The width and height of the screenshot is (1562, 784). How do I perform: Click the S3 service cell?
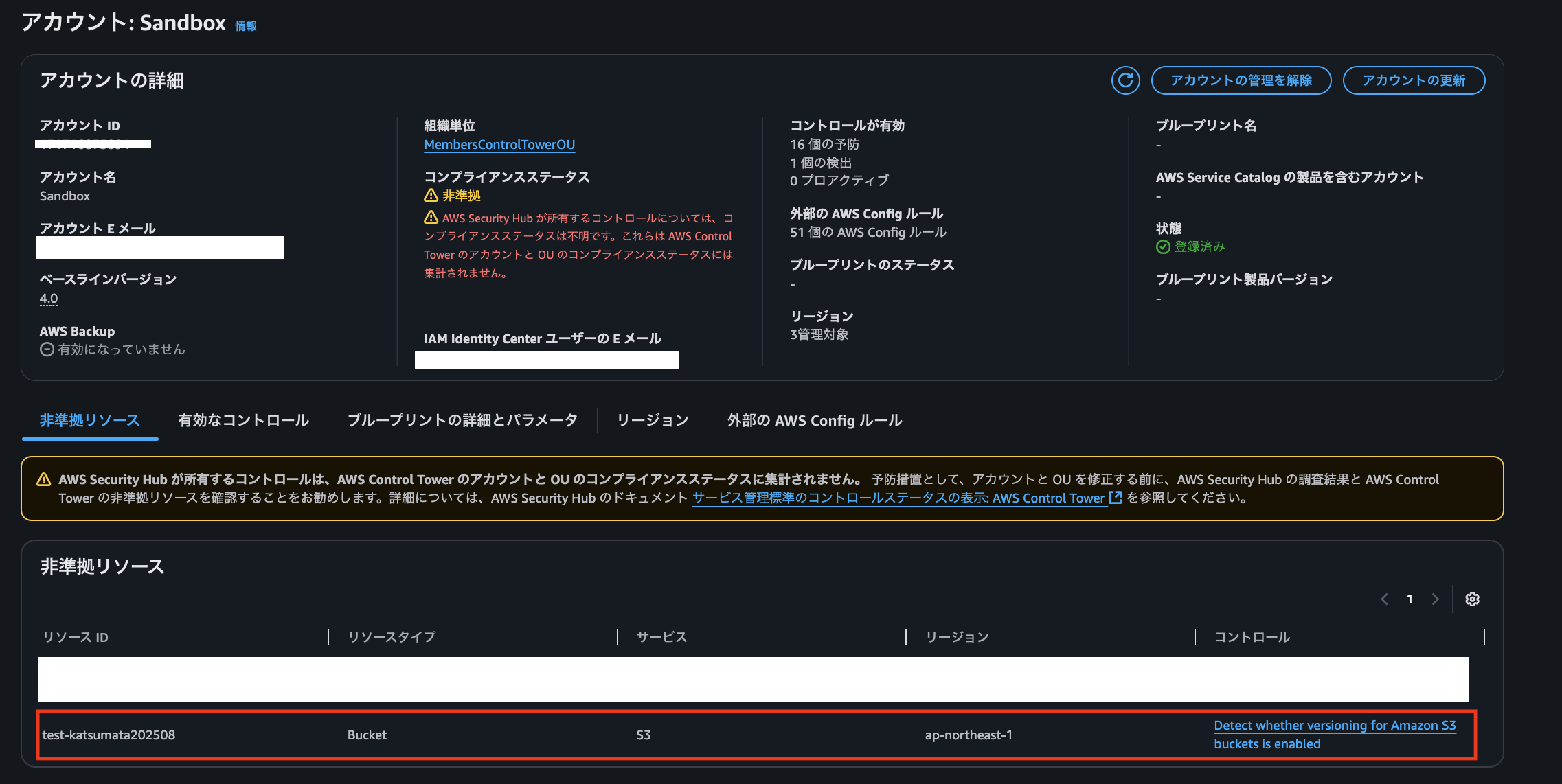pos(644,735)
